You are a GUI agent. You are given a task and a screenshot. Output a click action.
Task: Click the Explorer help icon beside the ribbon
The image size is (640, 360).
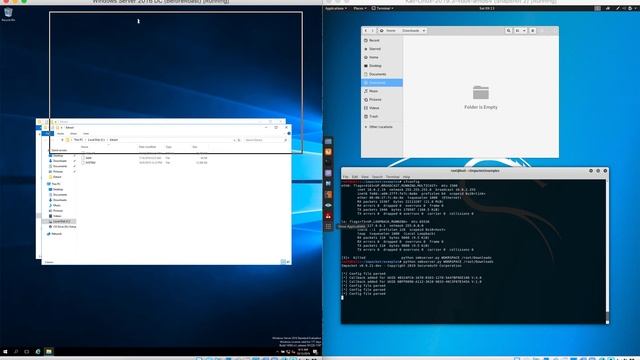click(x=289, y=133)
